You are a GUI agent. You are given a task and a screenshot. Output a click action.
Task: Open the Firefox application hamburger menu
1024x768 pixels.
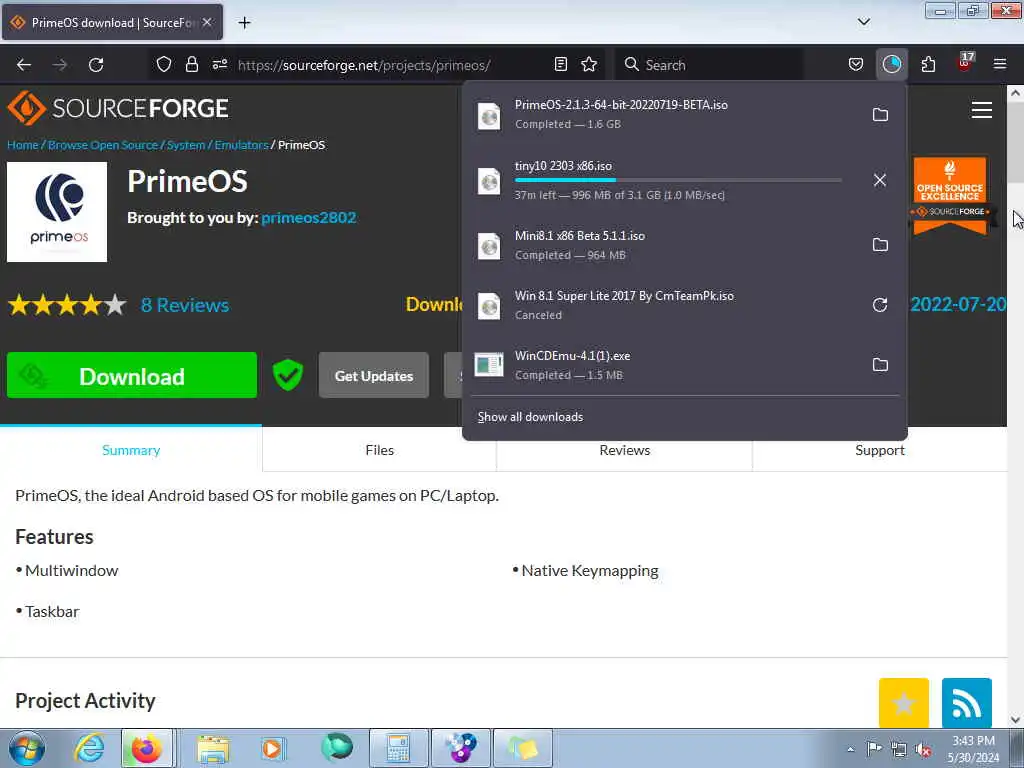(999, 64)
